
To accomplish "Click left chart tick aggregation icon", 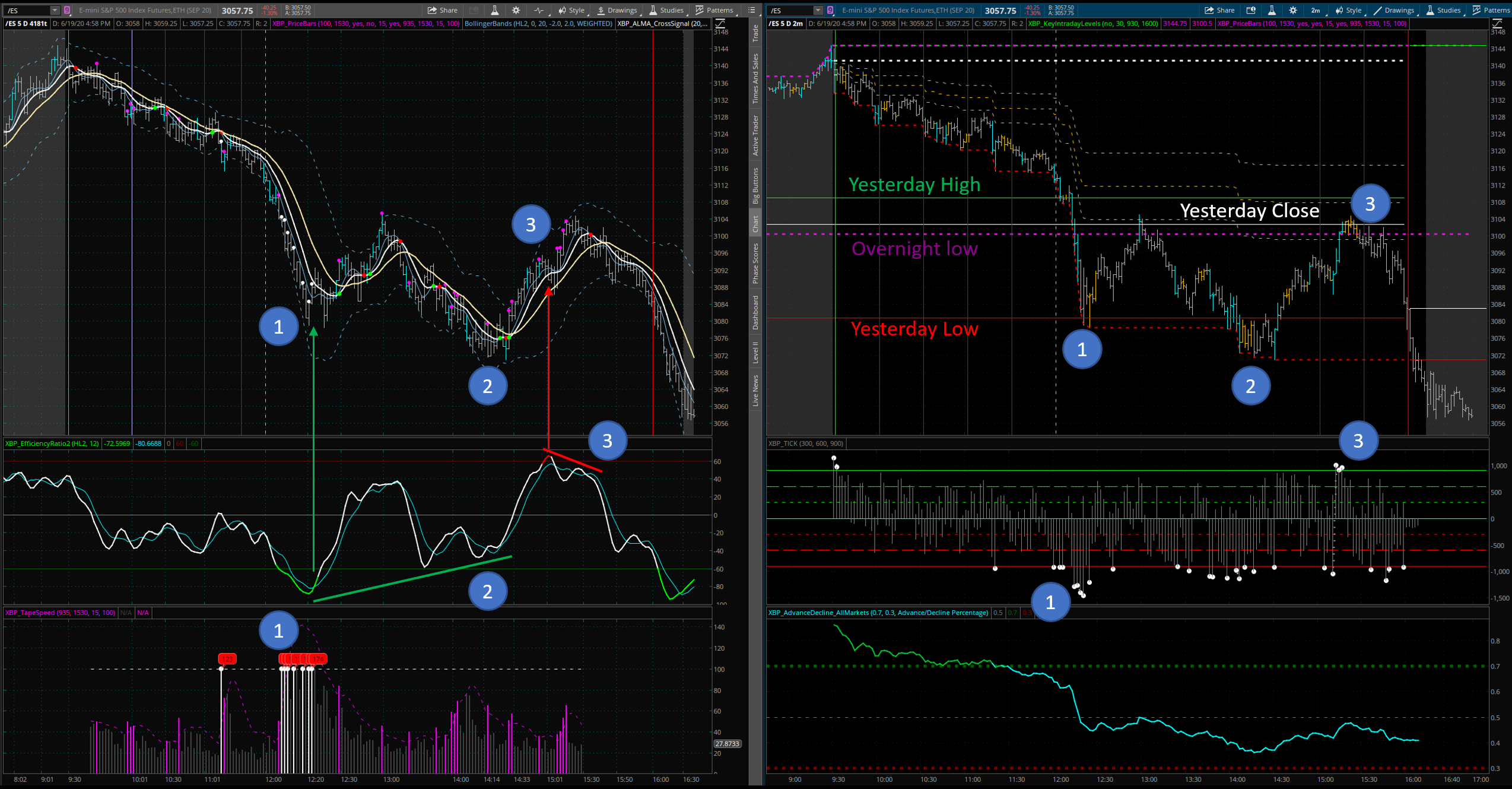I will [x=538, y=10].
